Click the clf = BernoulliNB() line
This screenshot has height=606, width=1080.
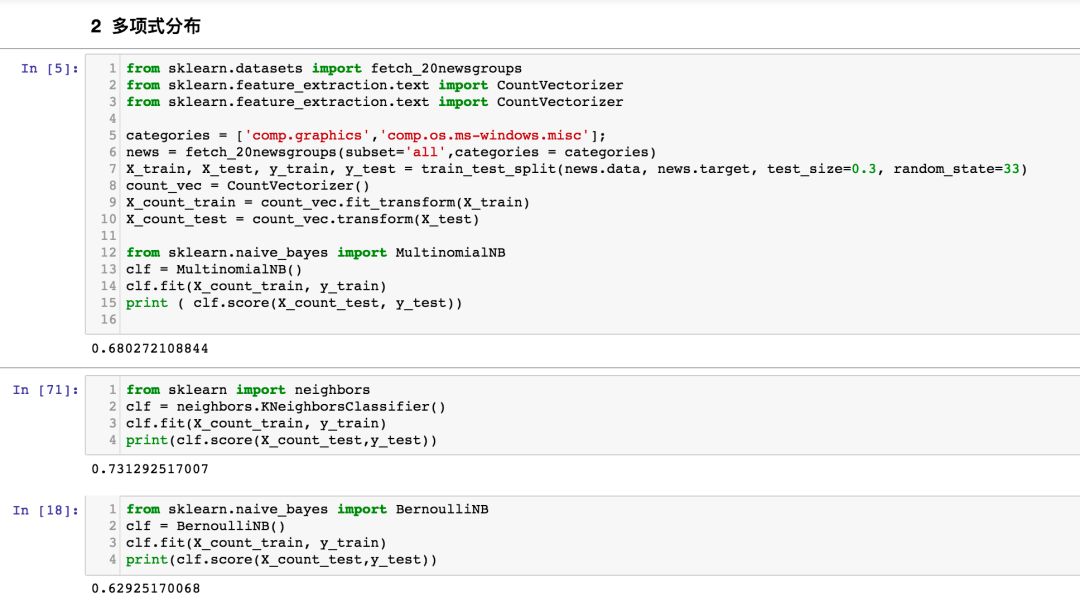click(206, 527)
